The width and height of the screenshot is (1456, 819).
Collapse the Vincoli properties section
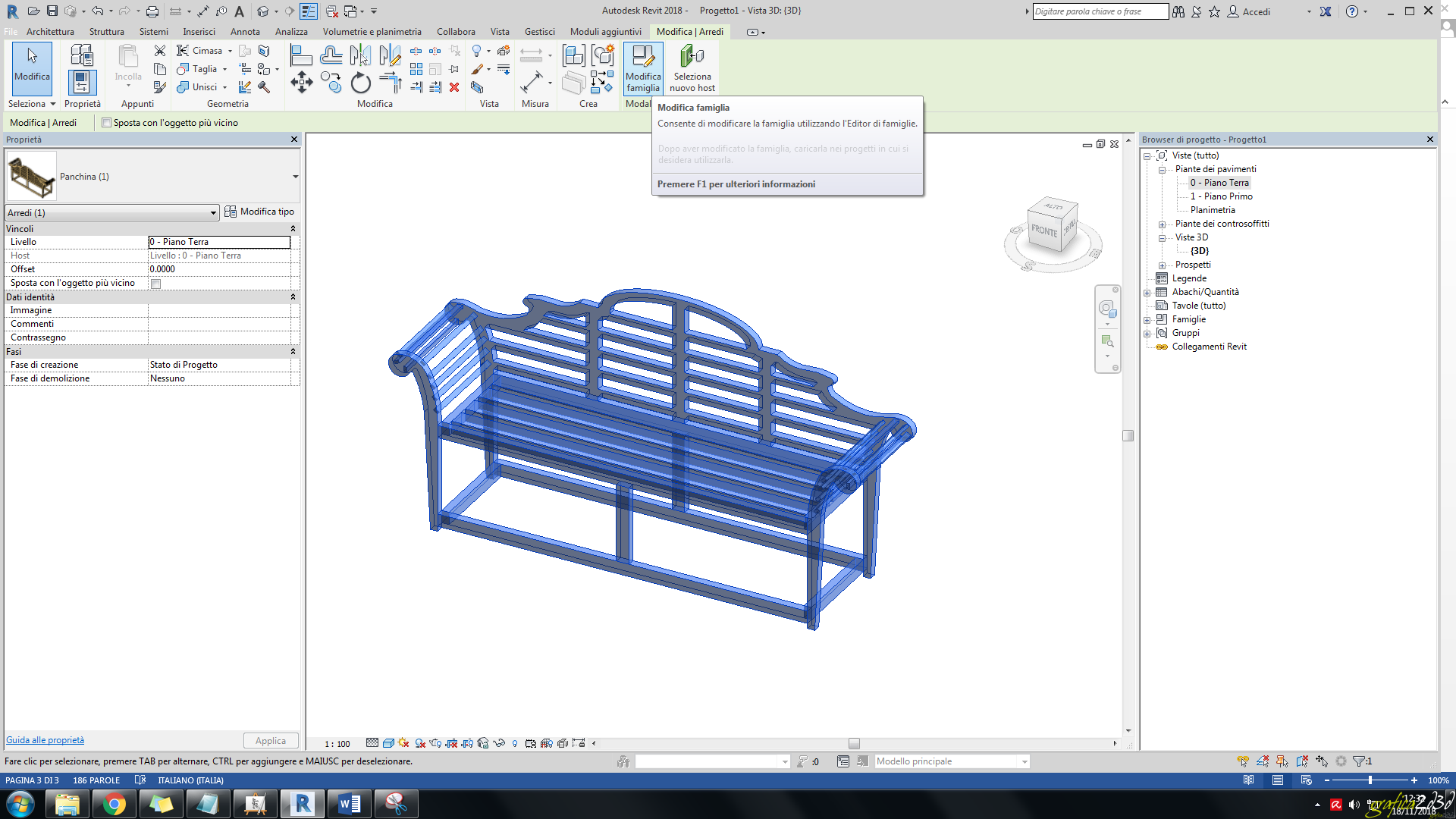click(x=293, y=228)
